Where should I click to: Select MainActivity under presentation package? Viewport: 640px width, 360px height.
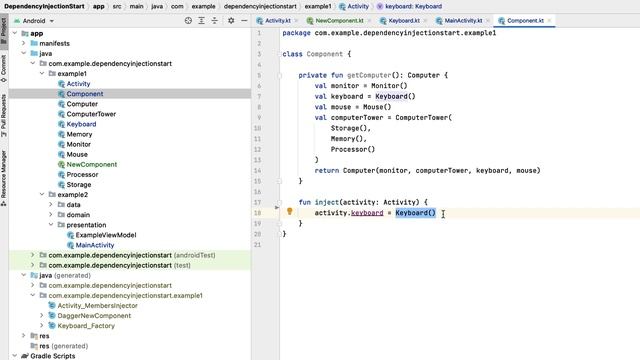tap(95, 245)
